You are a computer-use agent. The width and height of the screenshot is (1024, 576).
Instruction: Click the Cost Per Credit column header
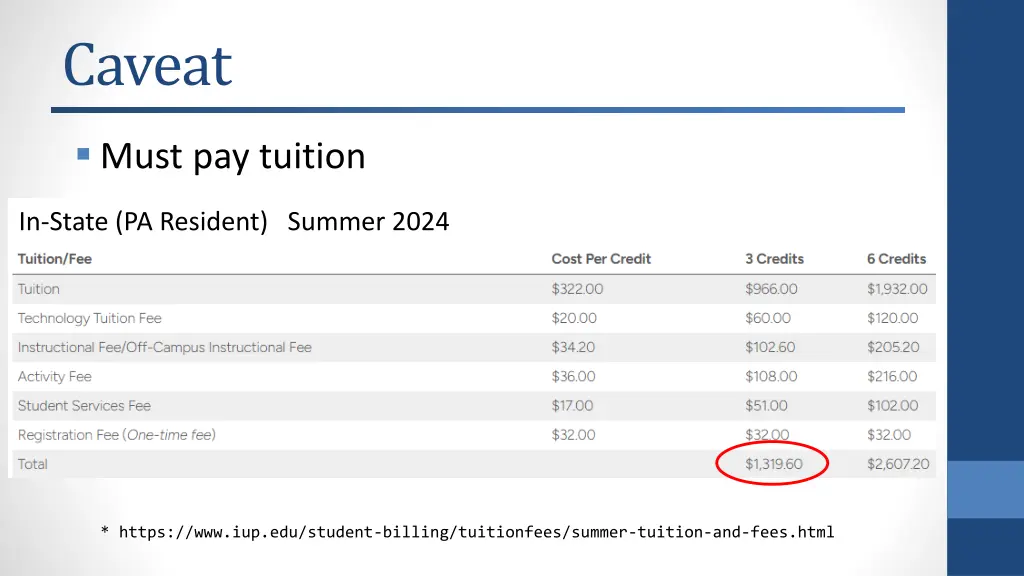[601, 259]
